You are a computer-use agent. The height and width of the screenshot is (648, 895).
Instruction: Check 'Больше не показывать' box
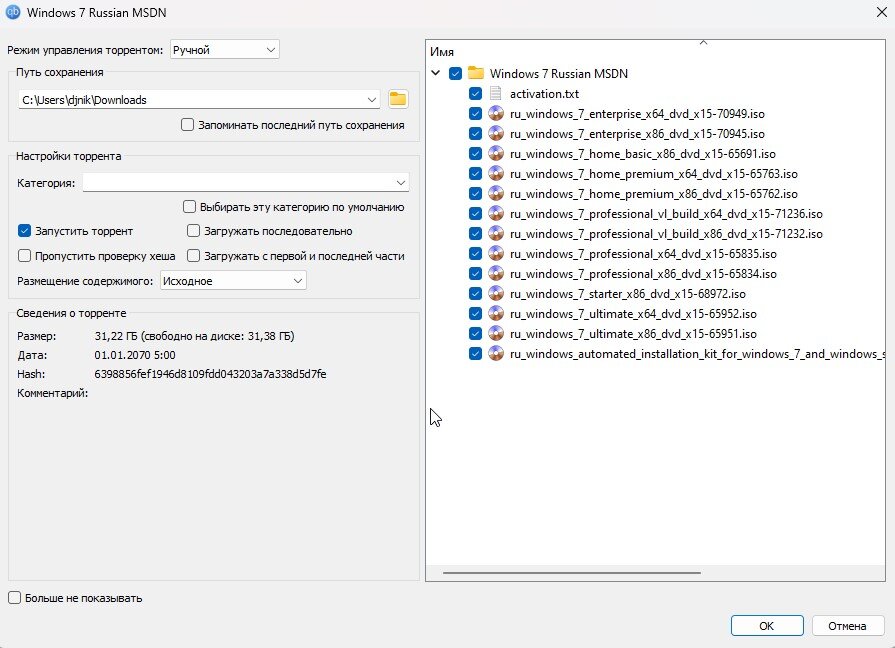tap(14, 597)
